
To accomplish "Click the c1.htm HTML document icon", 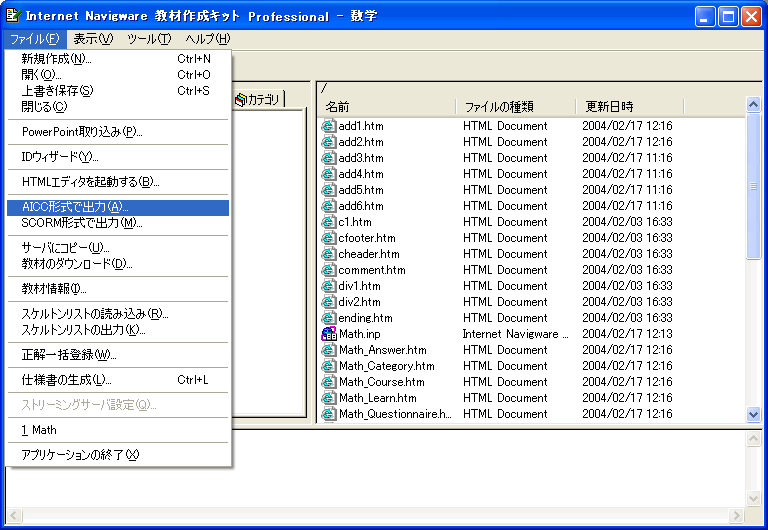I will pyautogui.click(x=328, y=222).
